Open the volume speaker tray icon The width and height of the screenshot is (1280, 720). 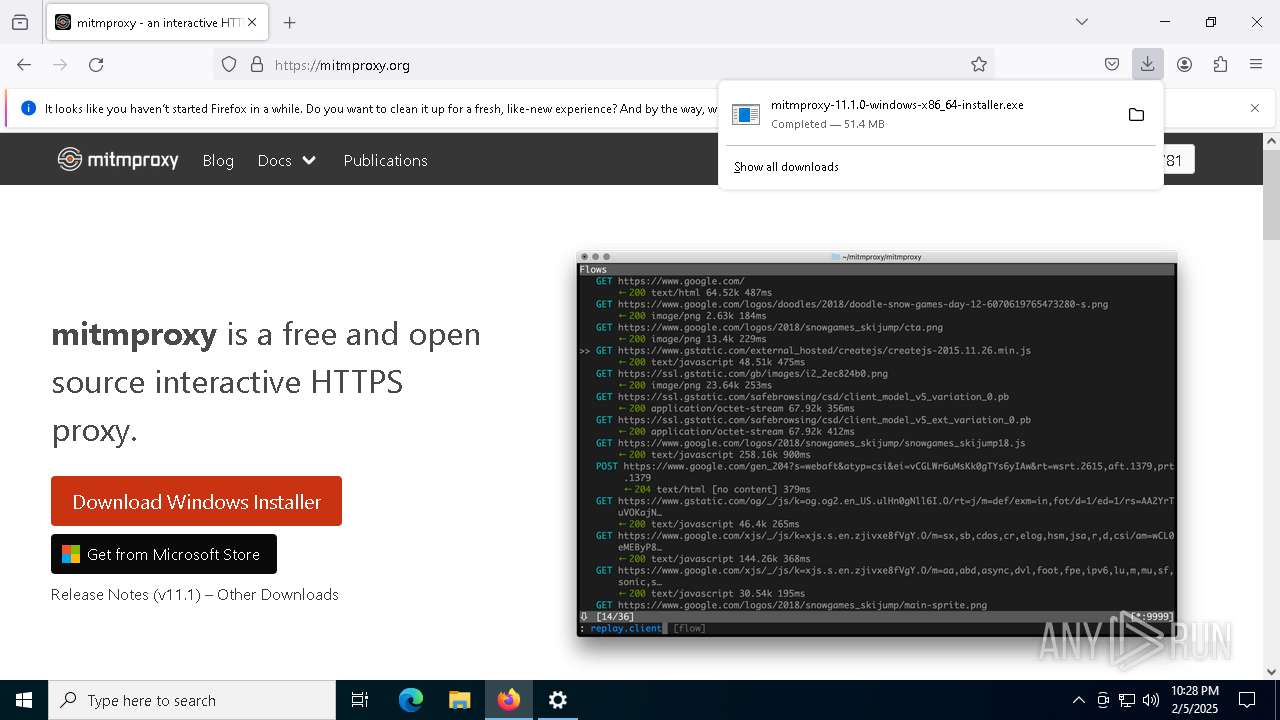click(x=1151, y=700)
